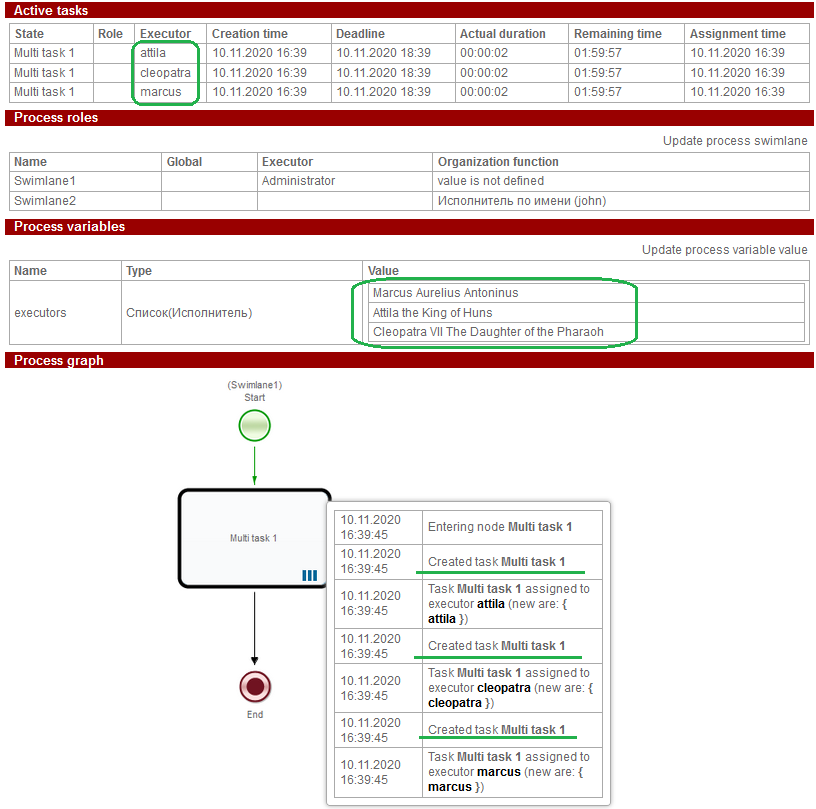Image resolution: width=816 pixels, height=809 pixels.
Task: Click executor attila in Active tasks
Action: tap(153, 53)
